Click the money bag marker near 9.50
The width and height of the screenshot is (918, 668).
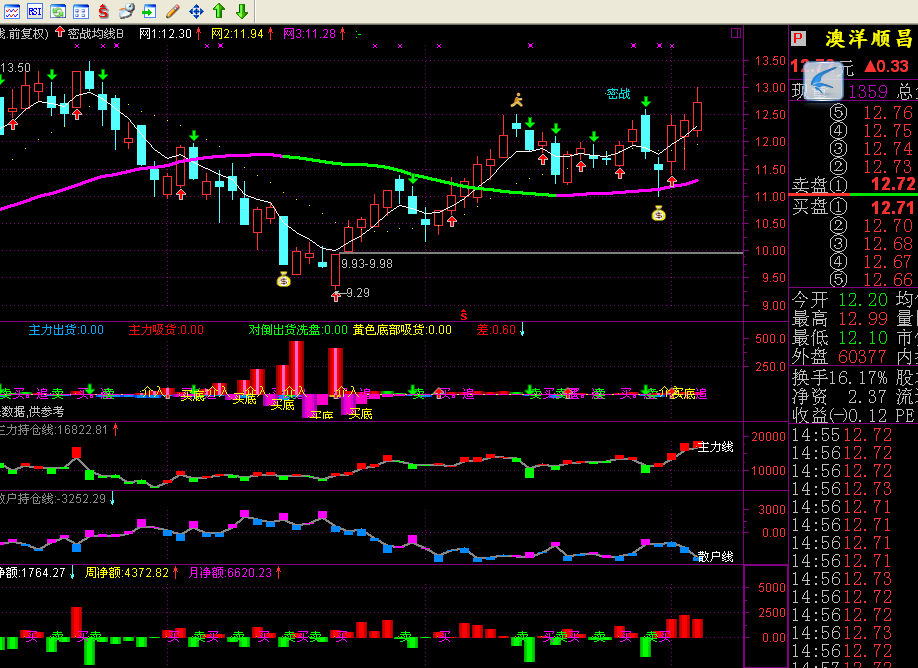[x=283, y=280]
